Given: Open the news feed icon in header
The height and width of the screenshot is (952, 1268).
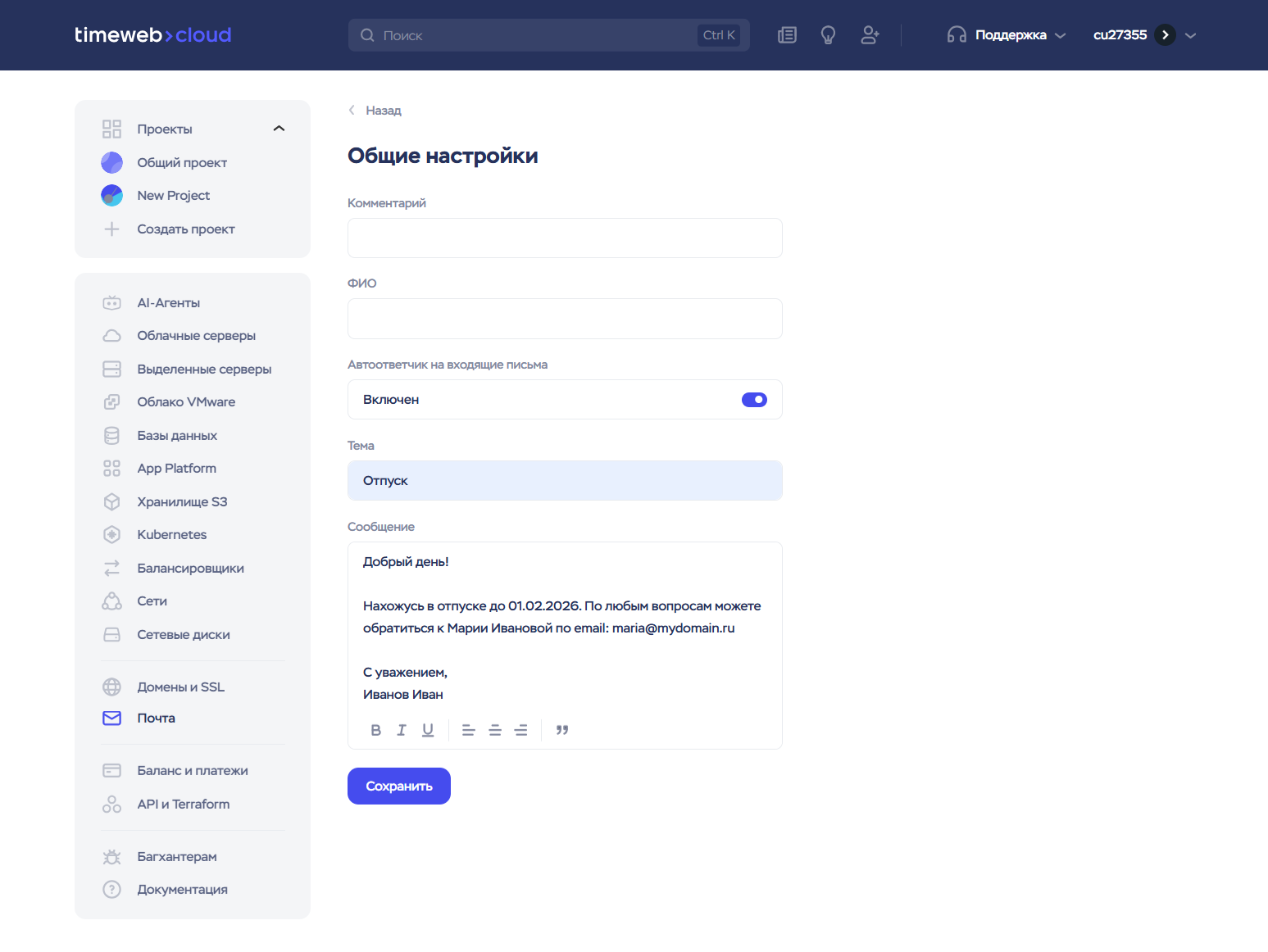Looking at the screenshot, I should pos(787,35).
